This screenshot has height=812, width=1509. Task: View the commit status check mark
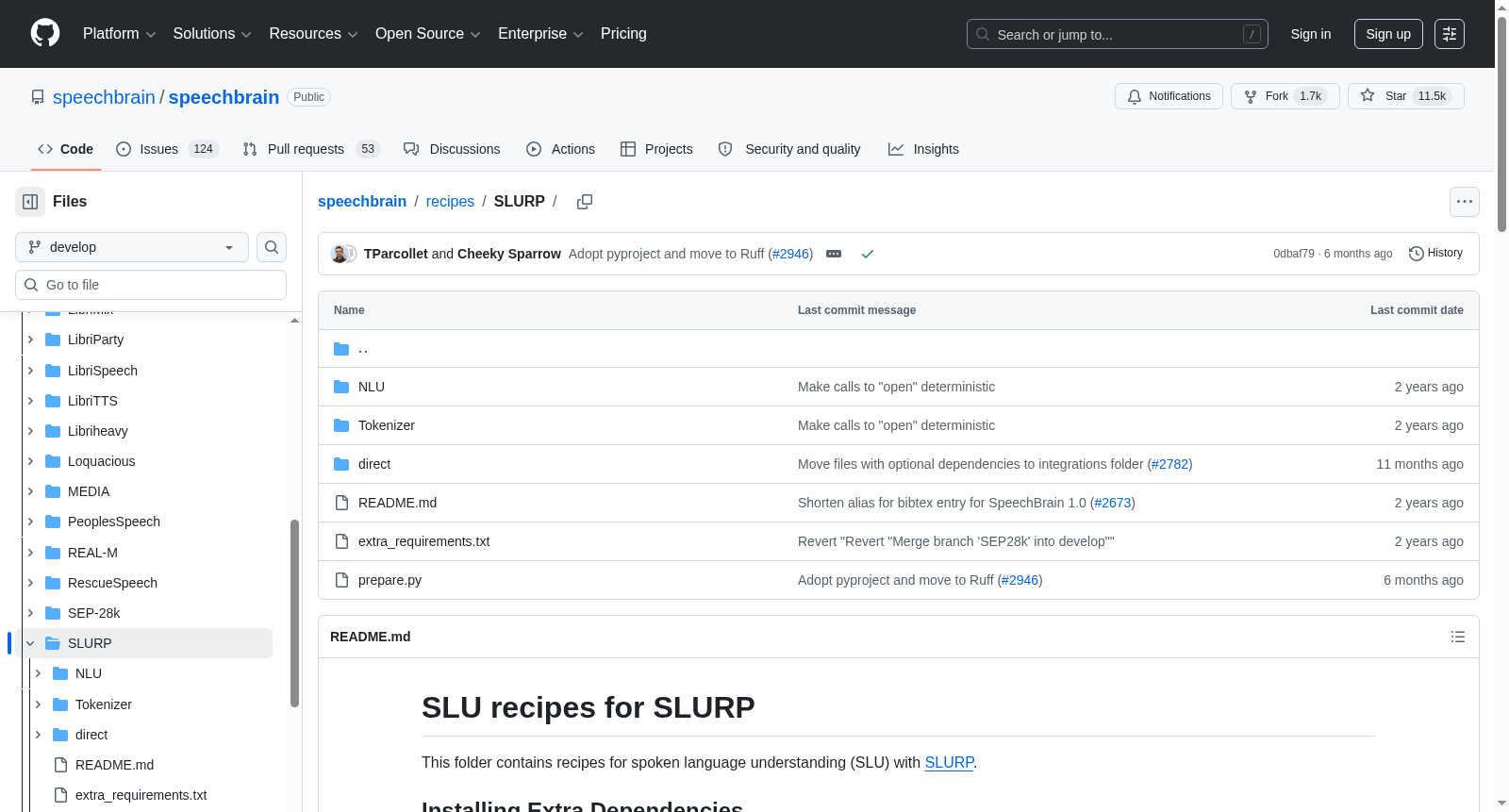(x=868, y=254)
